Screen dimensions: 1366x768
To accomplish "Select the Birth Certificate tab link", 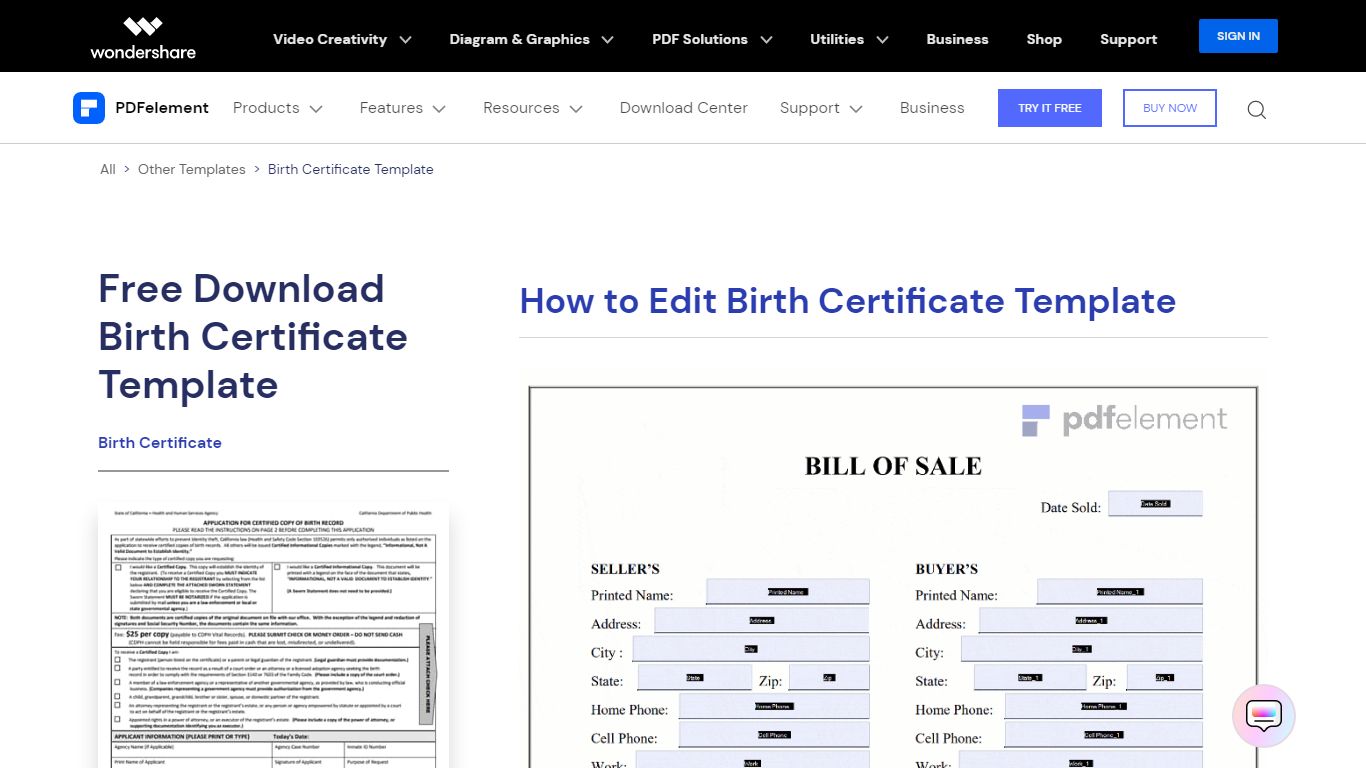I will [x=160, y=442].
